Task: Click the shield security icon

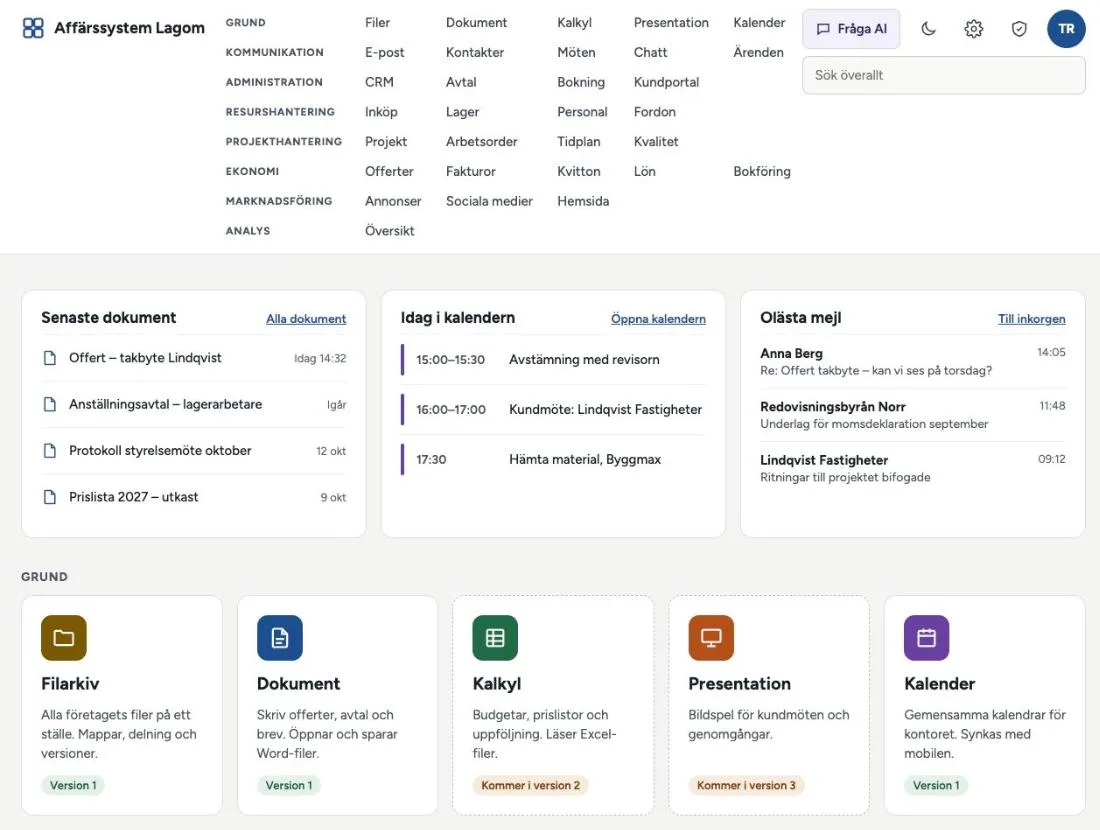Action: 1019,29
